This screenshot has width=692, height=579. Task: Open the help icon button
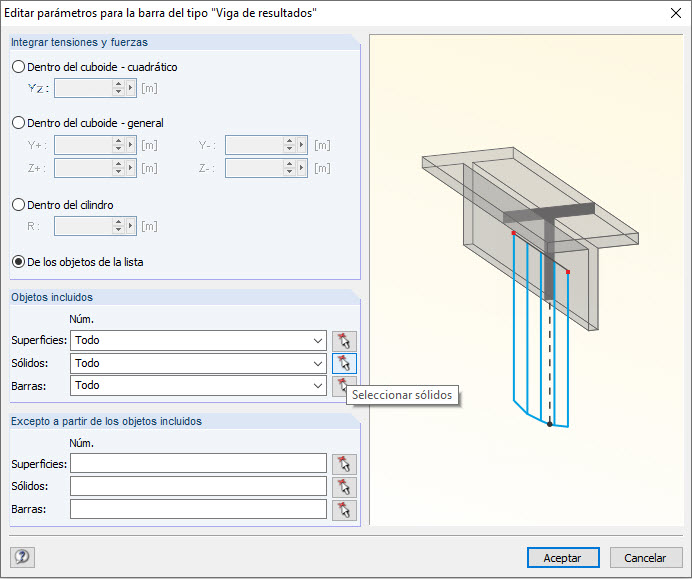point(22,557)
